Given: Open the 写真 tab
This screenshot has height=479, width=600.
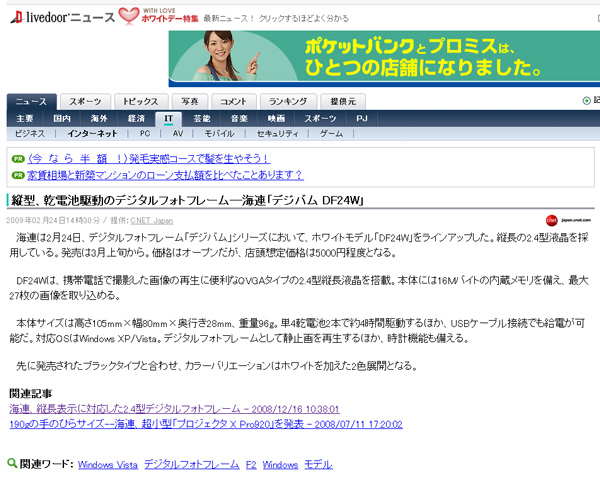Looking at the screenshot, I should point(190,101).
